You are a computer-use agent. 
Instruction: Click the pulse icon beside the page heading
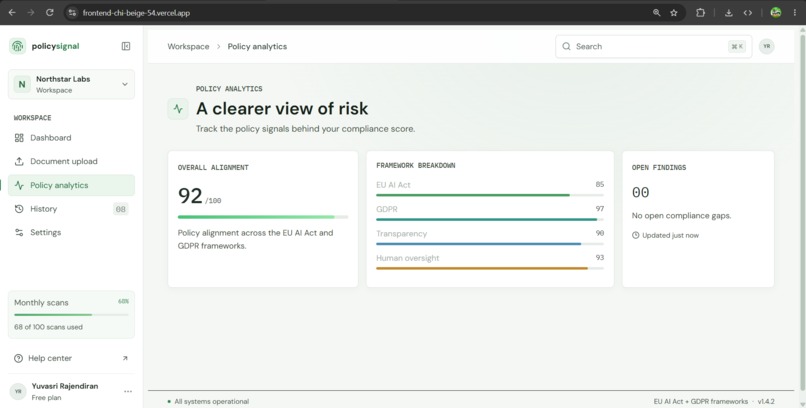pos(178,109)
